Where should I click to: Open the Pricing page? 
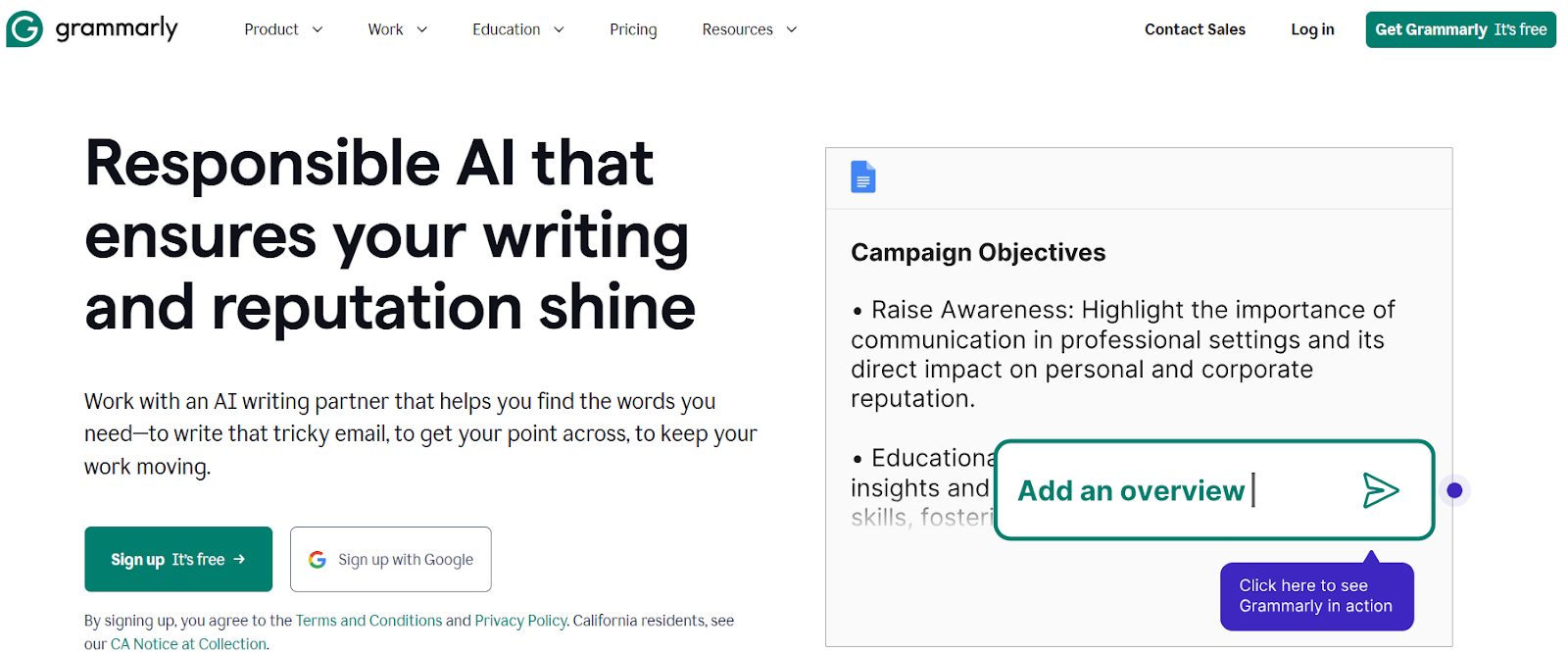tap(633, 29)
